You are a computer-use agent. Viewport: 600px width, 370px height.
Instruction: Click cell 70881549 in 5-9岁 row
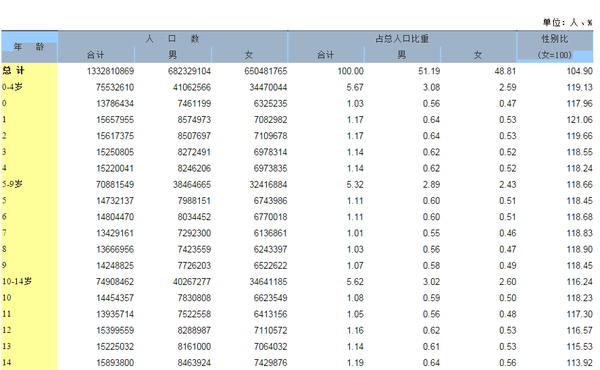coord(115,184)
